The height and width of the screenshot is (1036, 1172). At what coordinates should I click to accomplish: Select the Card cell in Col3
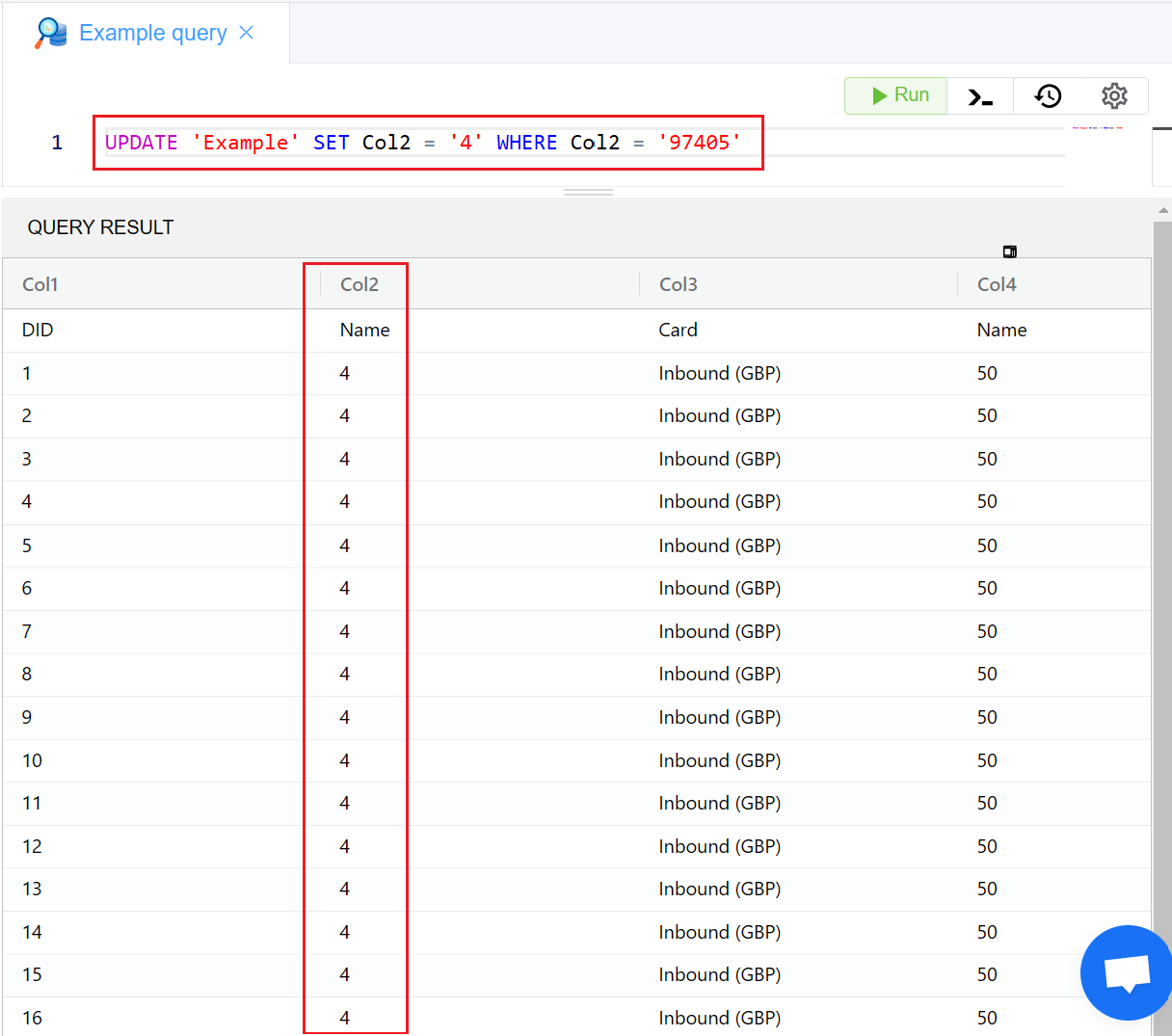[x=678, y=330]
